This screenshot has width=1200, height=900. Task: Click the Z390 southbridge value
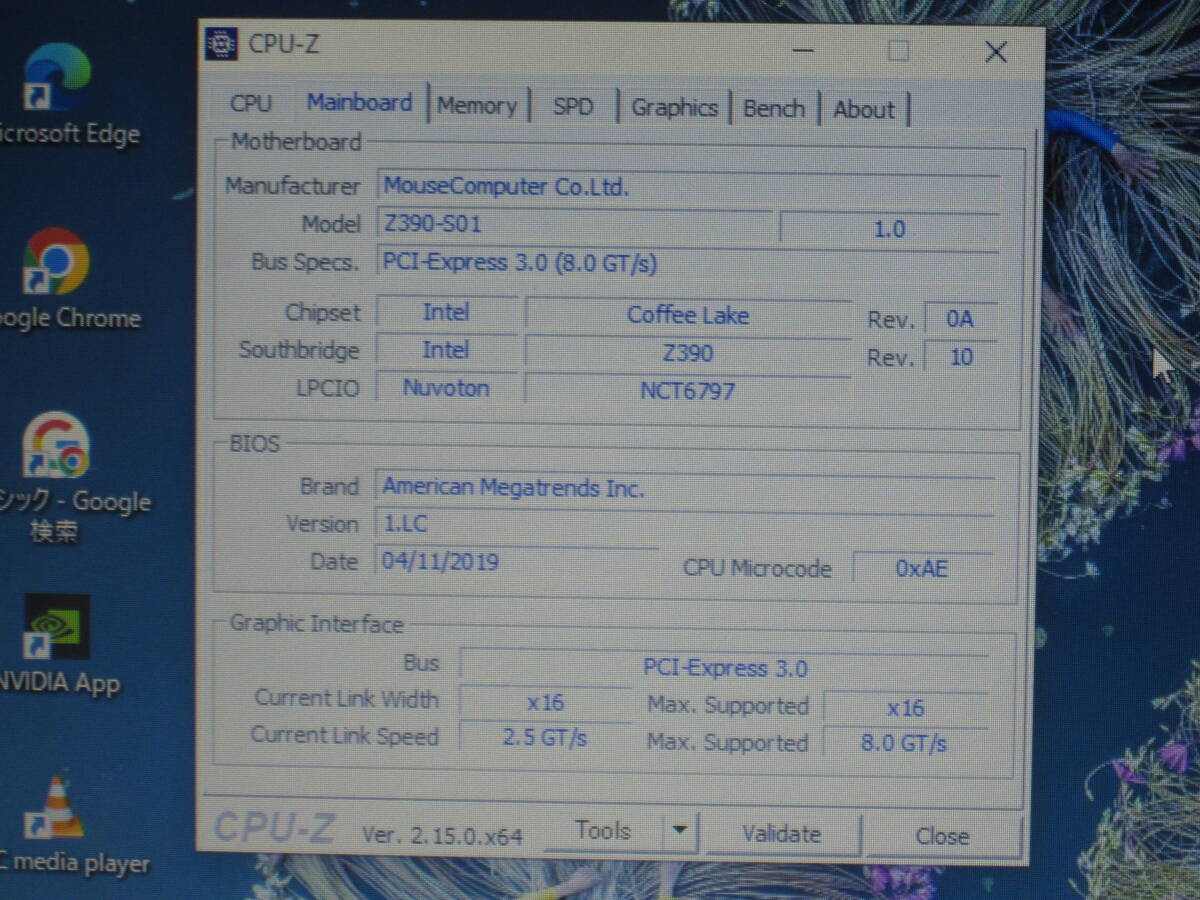(688, 353)
